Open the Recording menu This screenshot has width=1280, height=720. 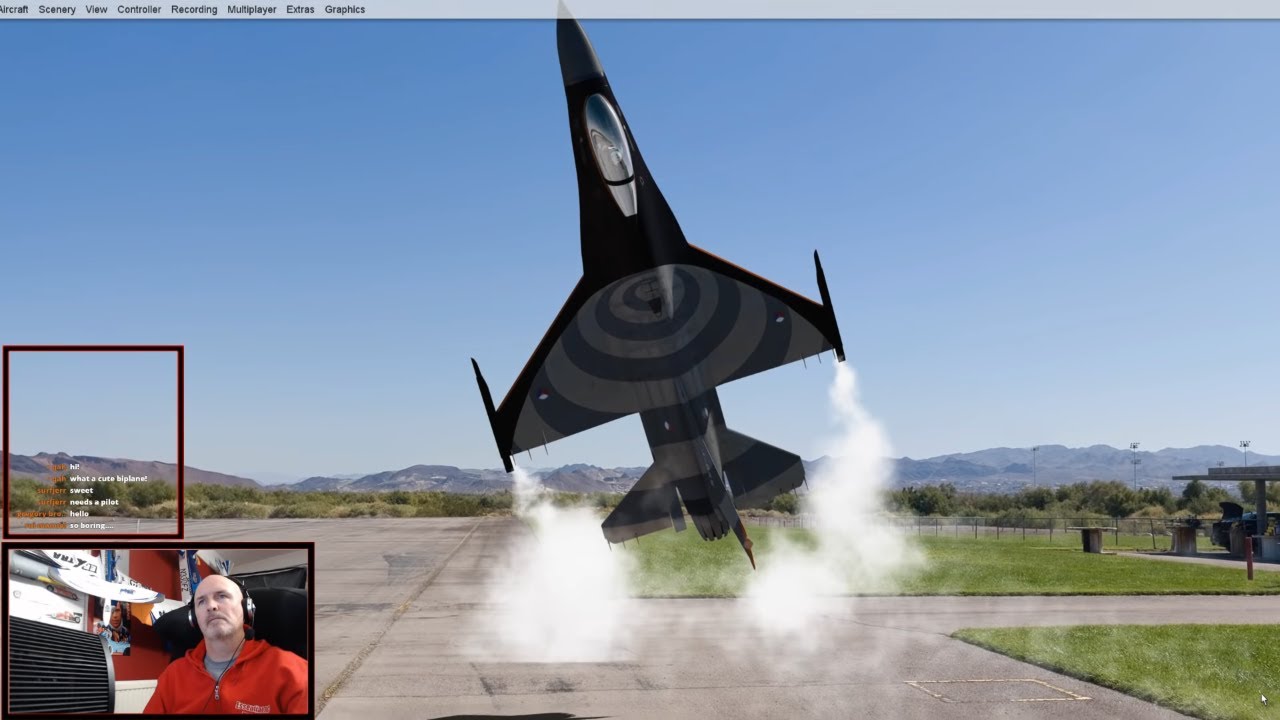coord(193,9)
